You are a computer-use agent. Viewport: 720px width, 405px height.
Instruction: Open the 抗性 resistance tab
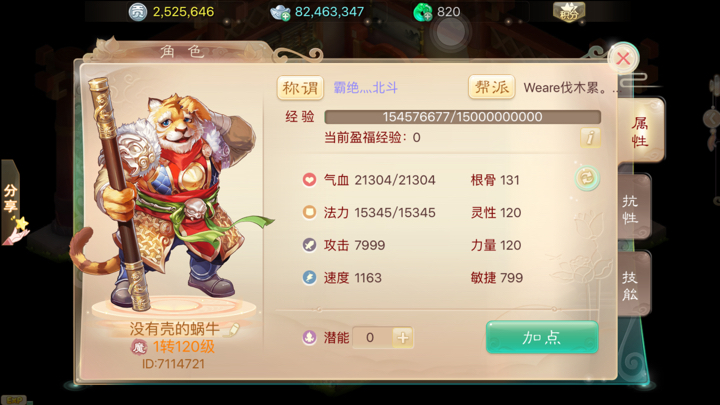633,208
